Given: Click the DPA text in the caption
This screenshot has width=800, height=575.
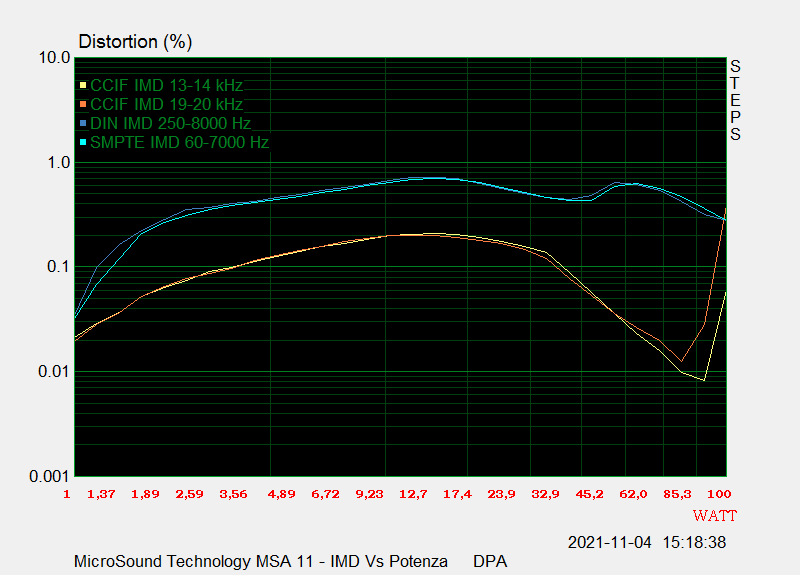Looking at the screenshot, I should coord(490,561).
